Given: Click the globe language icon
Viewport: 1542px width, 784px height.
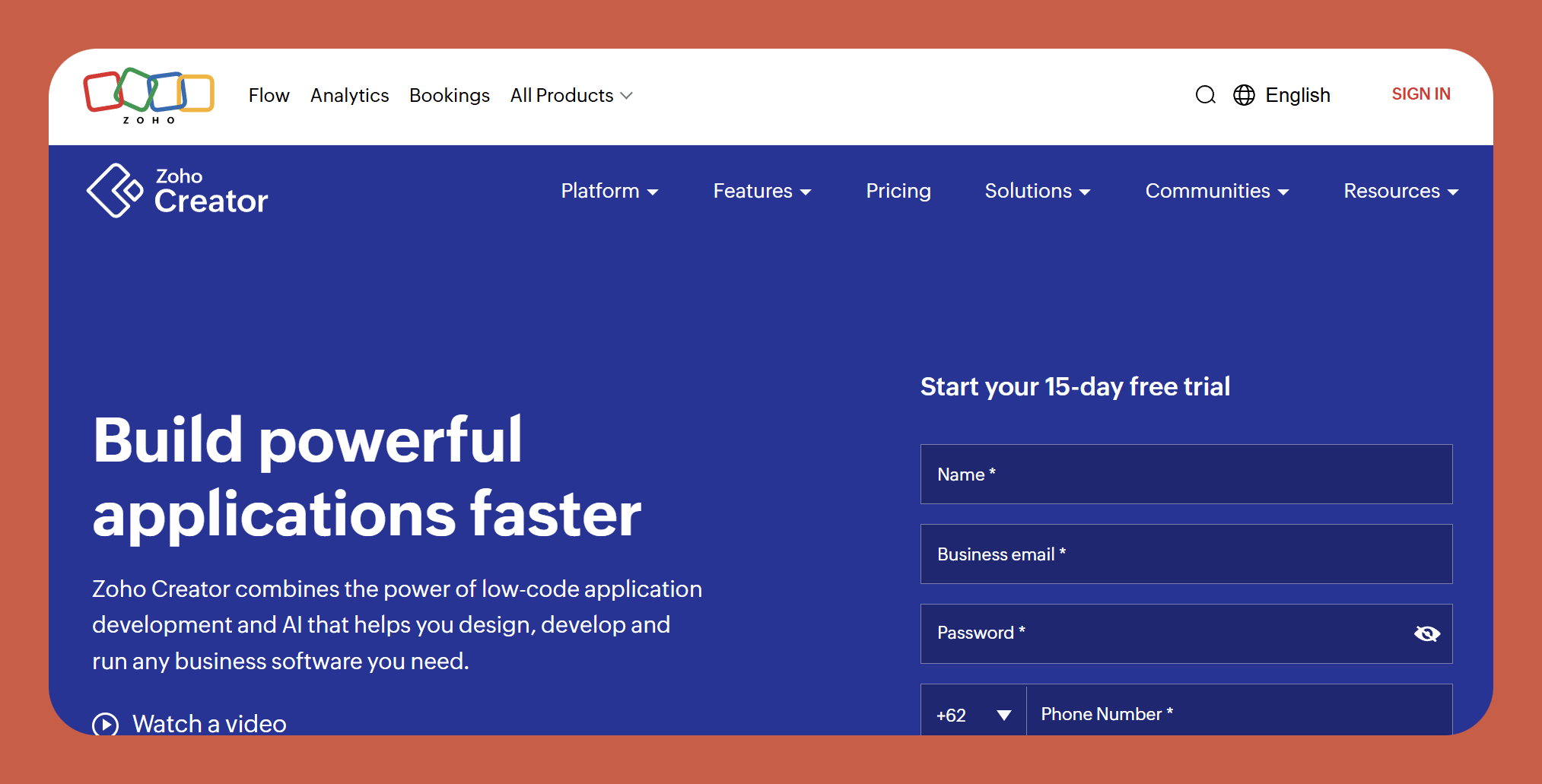Looking at the screenshot, I should click(1243, 94).
